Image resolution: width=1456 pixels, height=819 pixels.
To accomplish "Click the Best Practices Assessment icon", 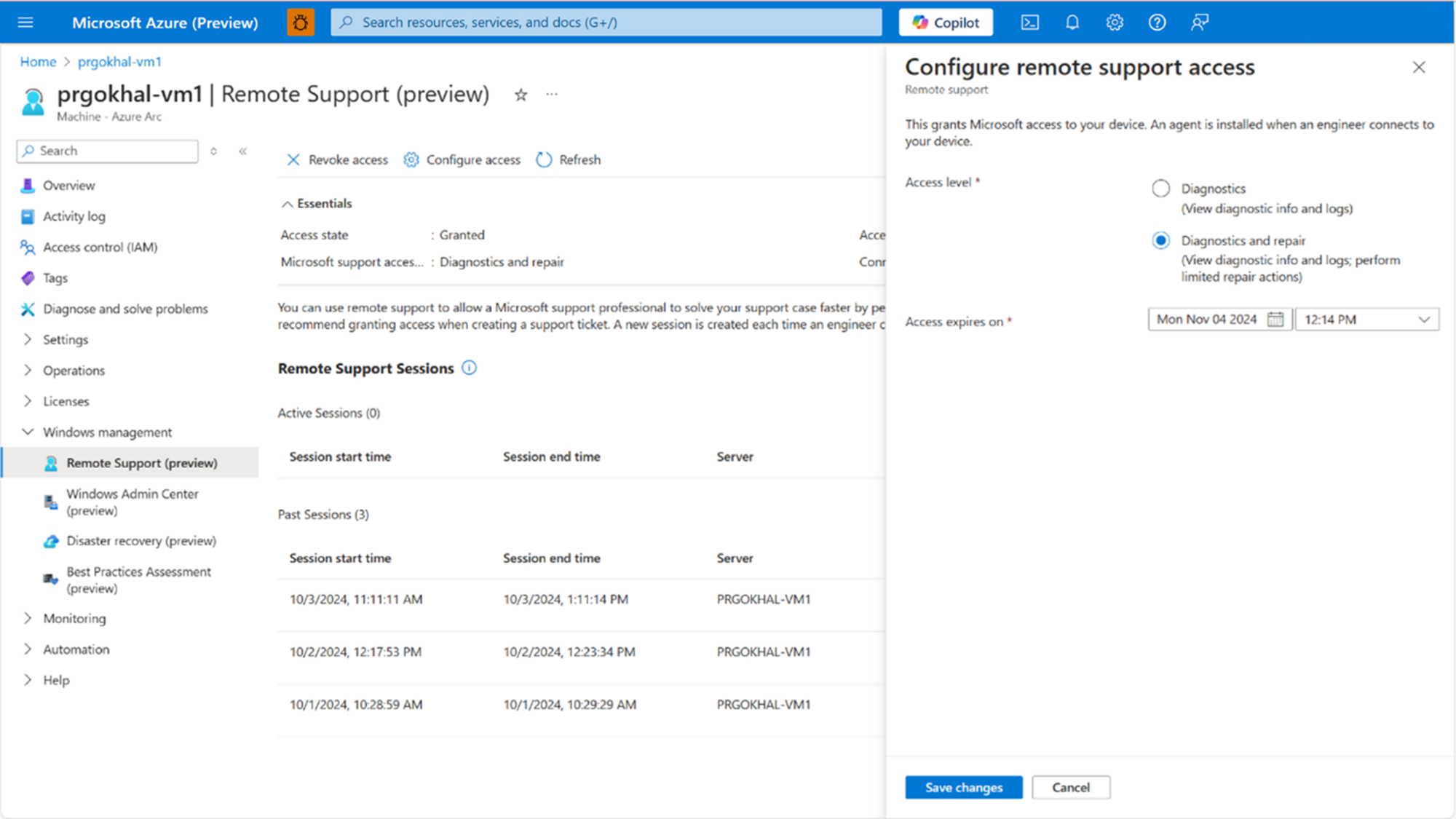I will click(51, 579).
